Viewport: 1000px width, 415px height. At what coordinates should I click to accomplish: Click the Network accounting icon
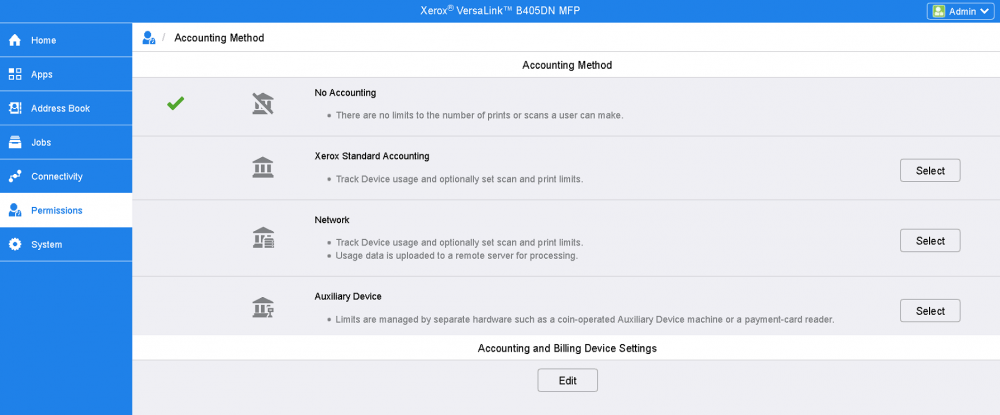click(x=263, y=238)
